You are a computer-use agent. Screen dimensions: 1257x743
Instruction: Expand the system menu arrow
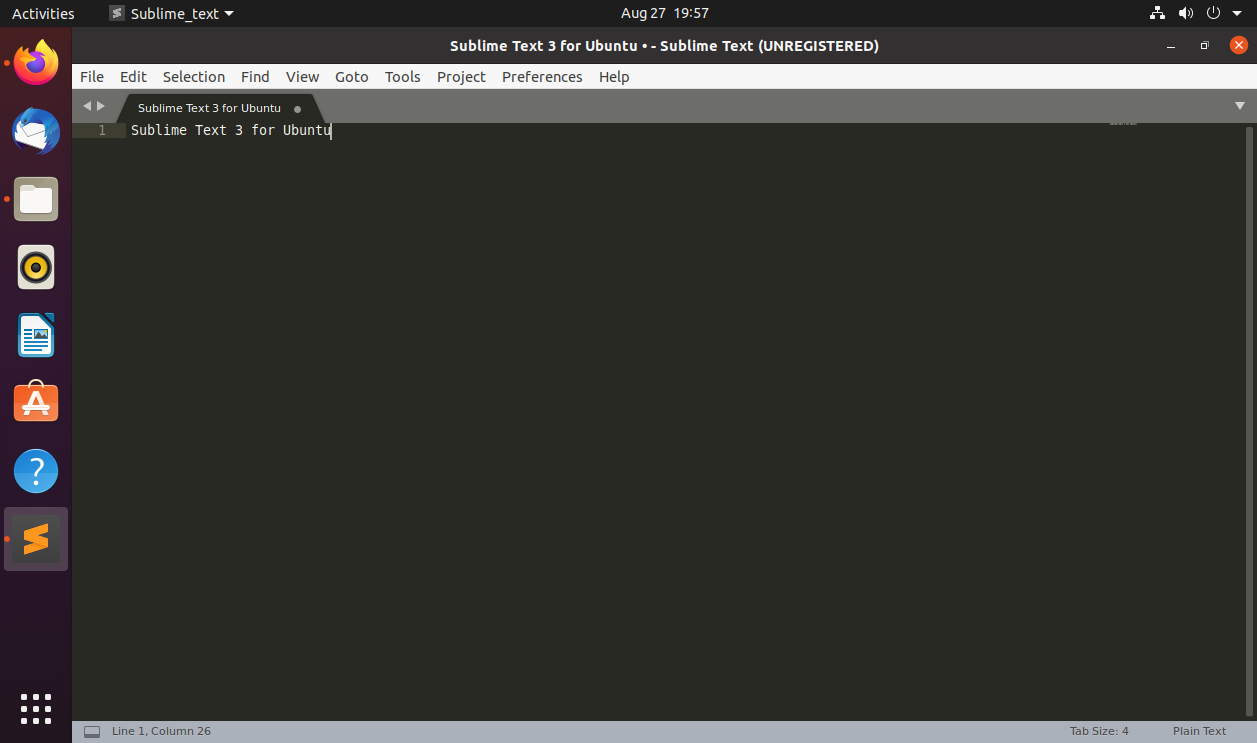(1237, 14)
